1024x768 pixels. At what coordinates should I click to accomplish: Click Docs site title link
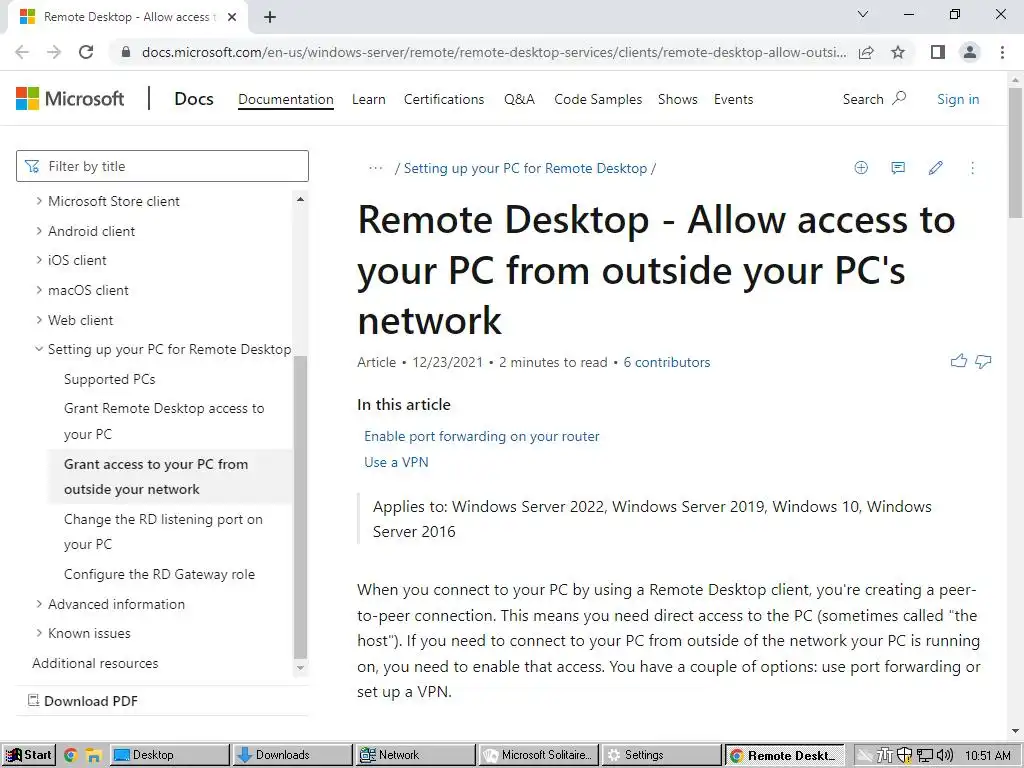(194, 99)
